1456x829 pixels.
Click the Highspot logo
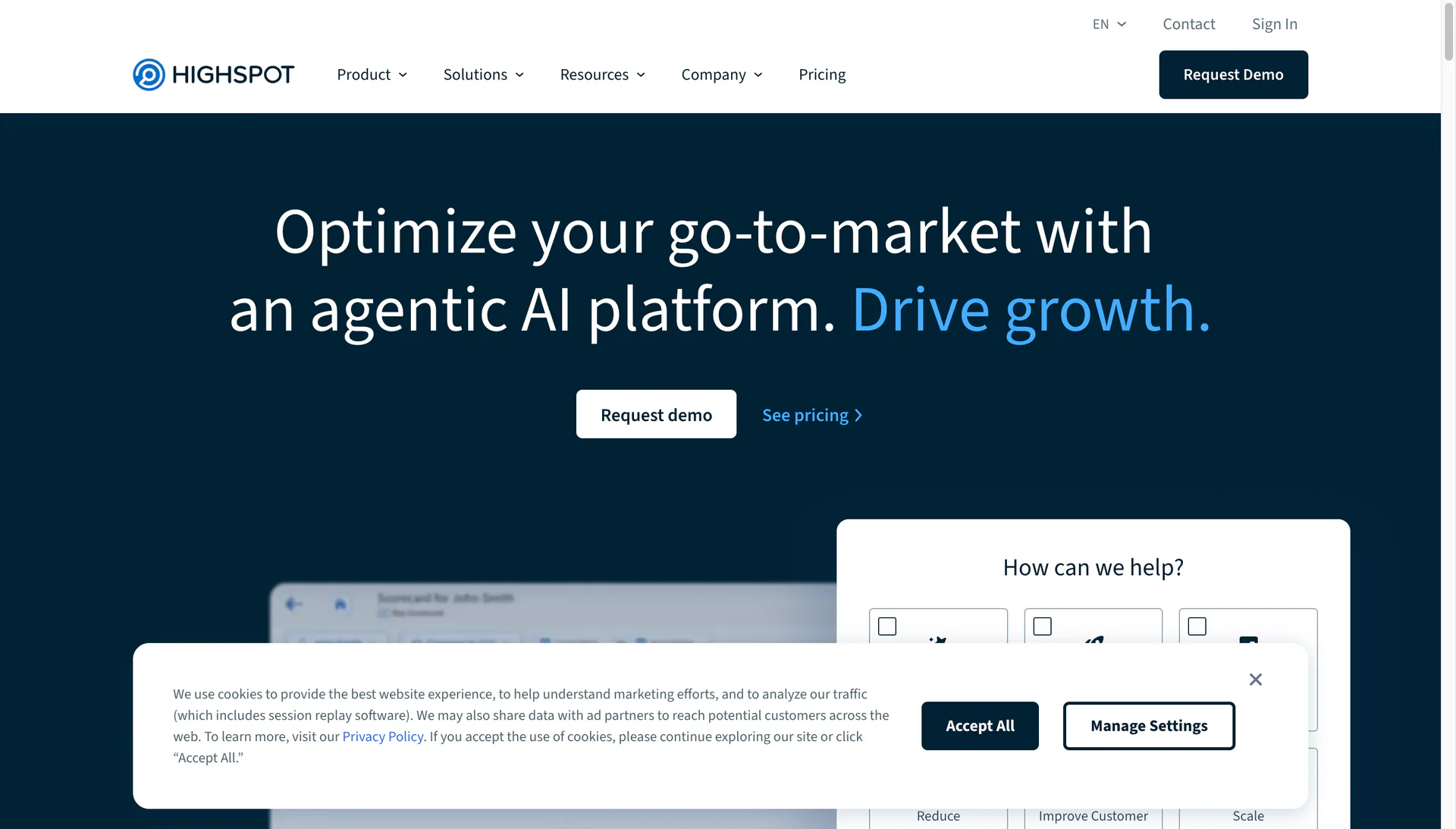(x=213, y=74)
